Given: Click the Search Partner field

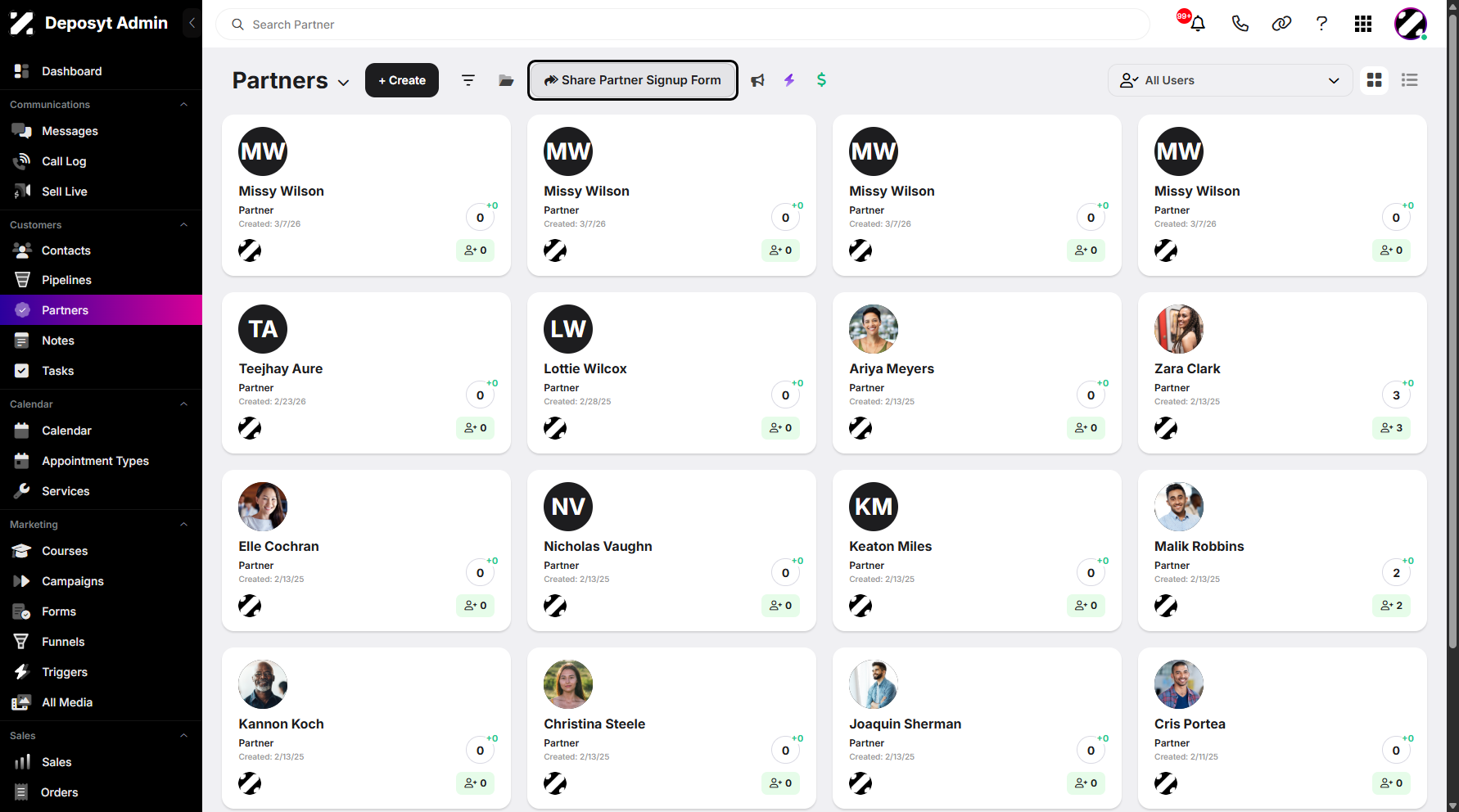Looking at the screenshot, I should (683, 25).
